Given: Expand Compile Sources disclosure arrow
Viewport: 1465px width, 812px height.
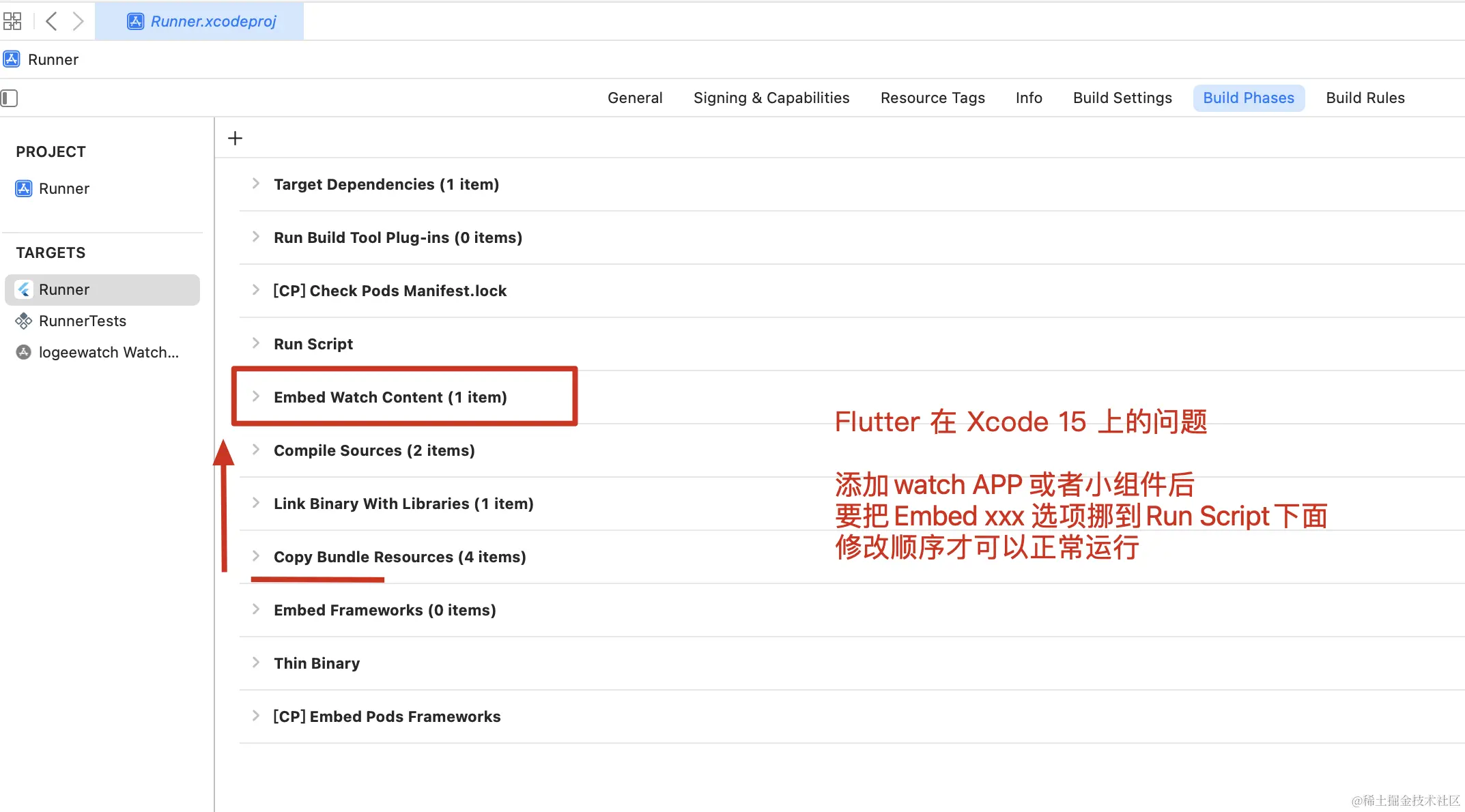Looking at the screenshot, I should 256,450.
